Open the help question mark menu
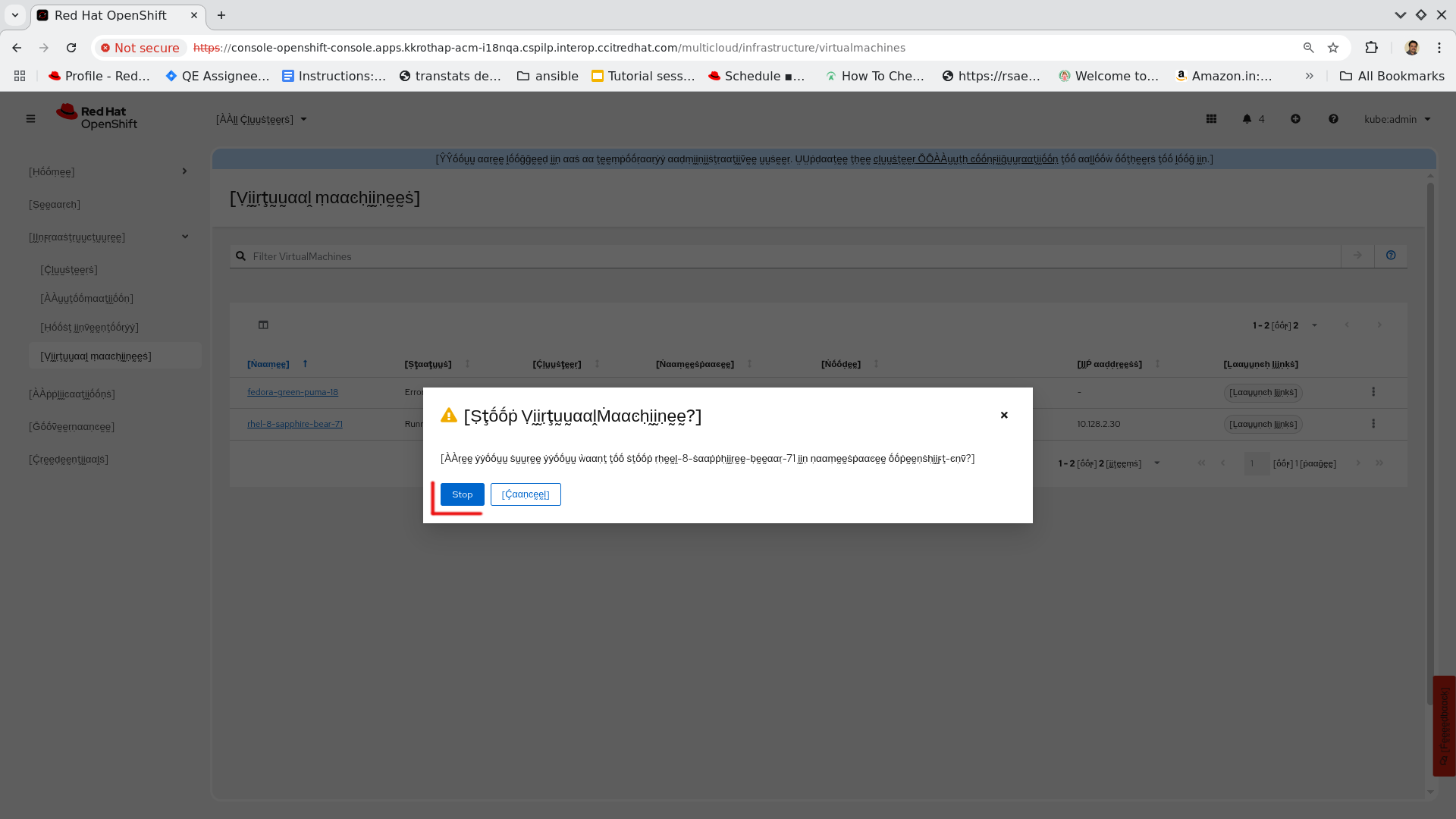Screen dimensions: 1456x819 coord(1333,119)
